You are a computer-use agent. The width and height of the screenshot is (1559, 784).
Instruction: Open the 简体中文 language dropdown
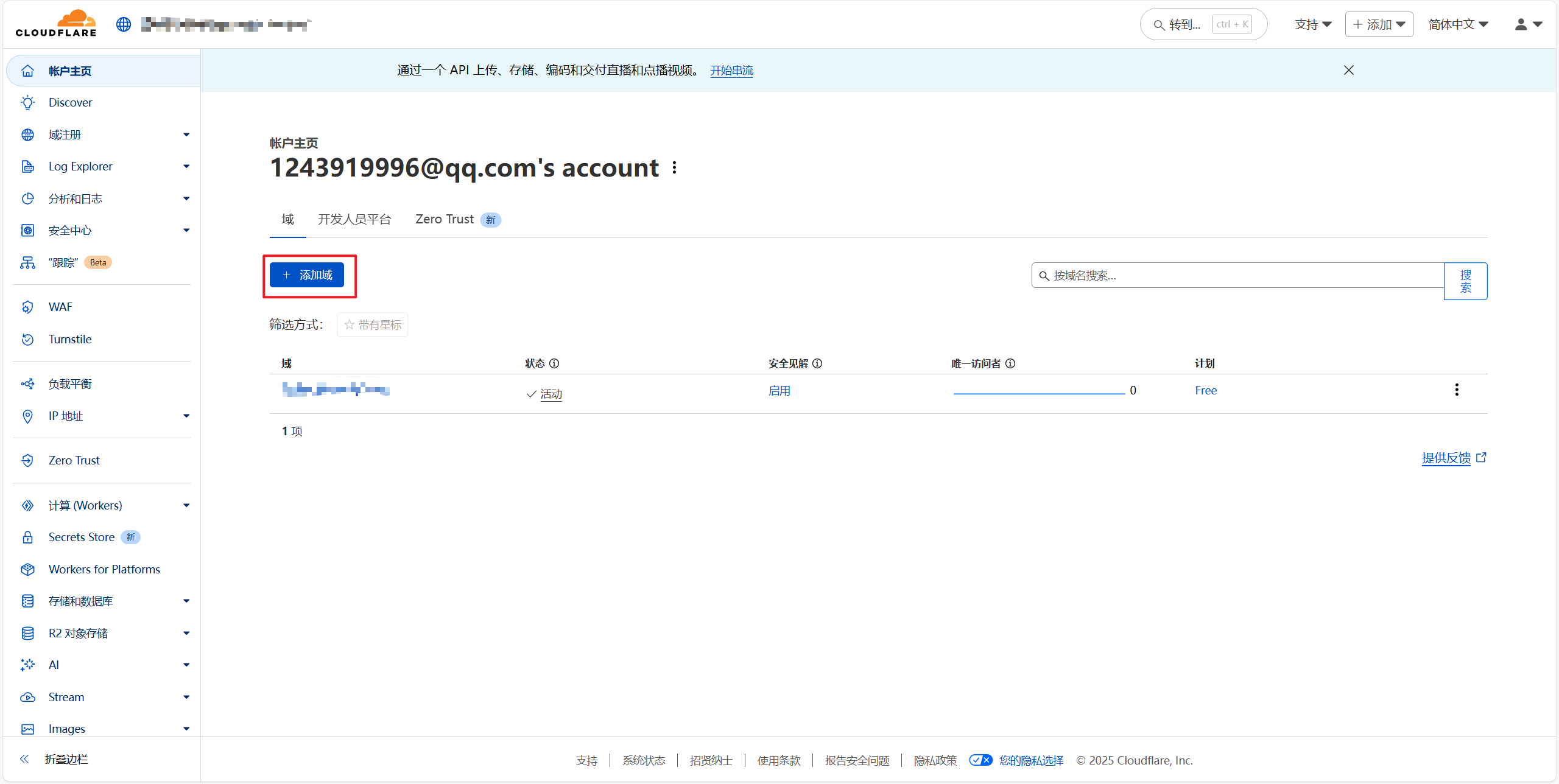click(1459, 24)
